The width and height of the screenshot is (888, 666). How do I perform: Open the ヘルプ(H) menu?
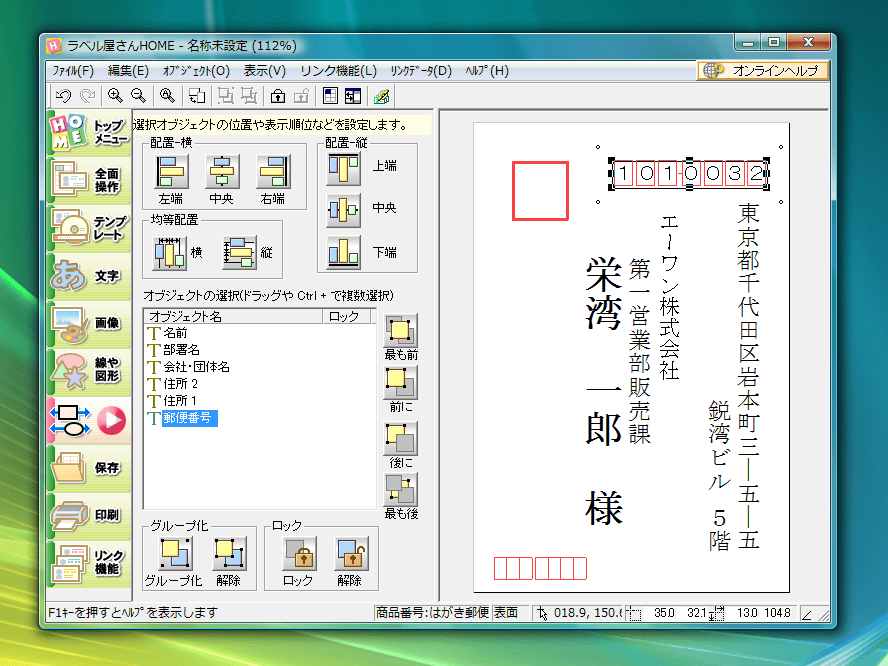487,71
